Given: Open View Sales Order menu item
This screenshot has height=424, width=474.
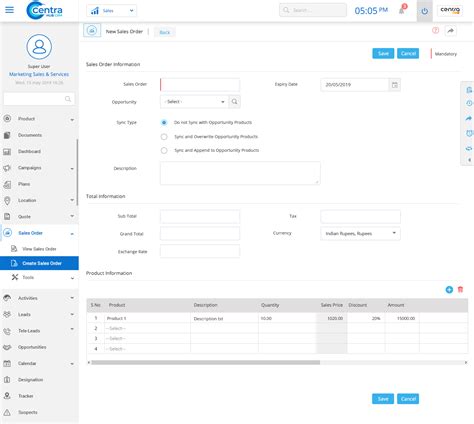Looking at the screenshot, I should pyautogui.click(x=39, y=249).
